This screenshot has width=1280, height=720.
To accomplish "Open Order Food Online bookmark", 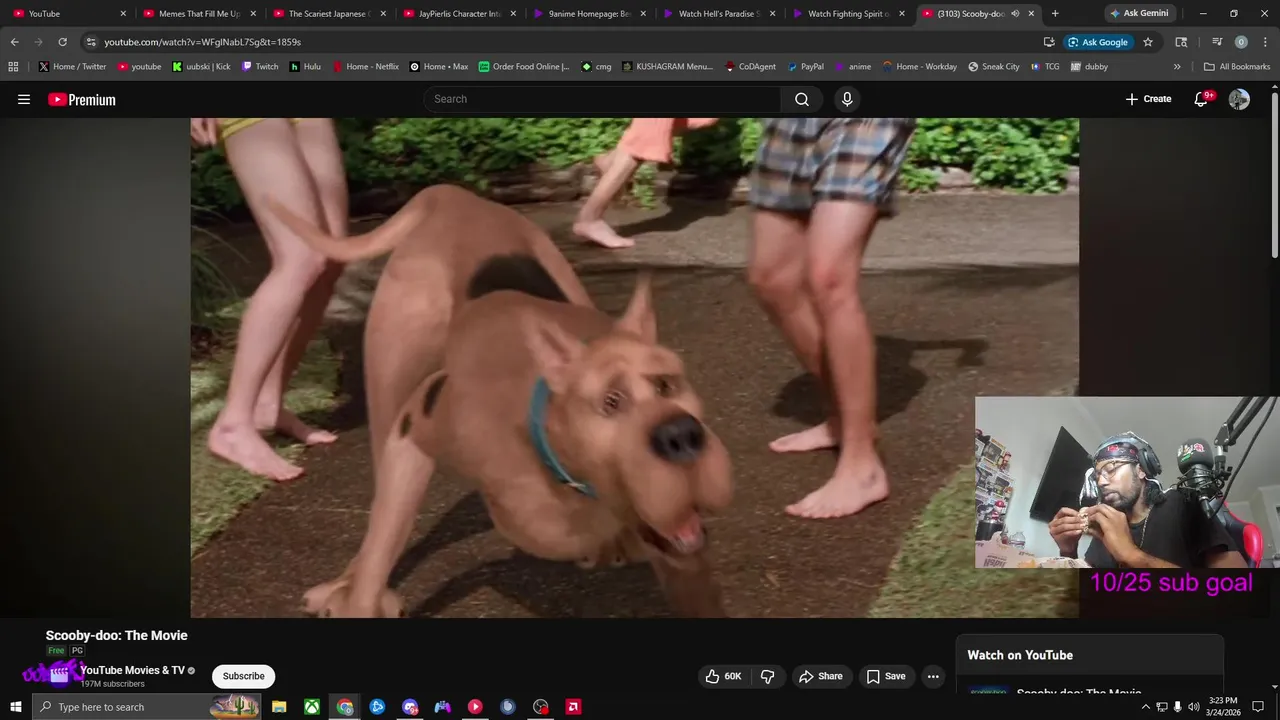I will tap(524, 67).
